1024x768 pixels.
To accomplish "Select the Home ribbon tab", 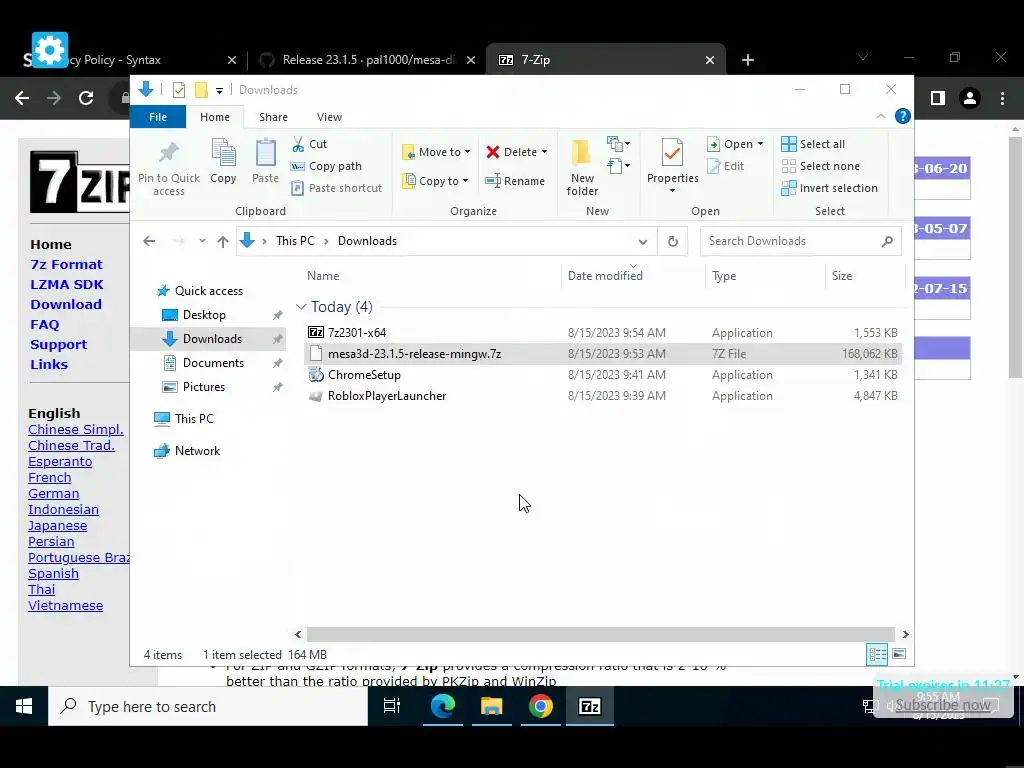I will 215,117.
